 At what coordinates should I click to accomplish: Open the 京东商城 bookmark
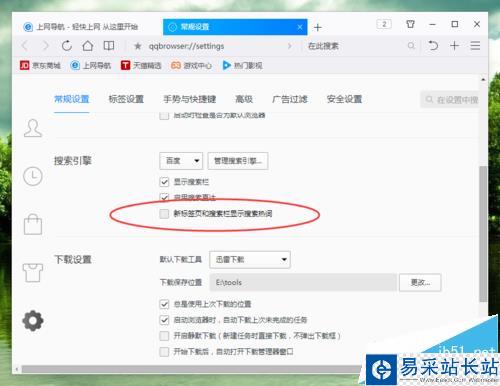click(x=40, y=65)
